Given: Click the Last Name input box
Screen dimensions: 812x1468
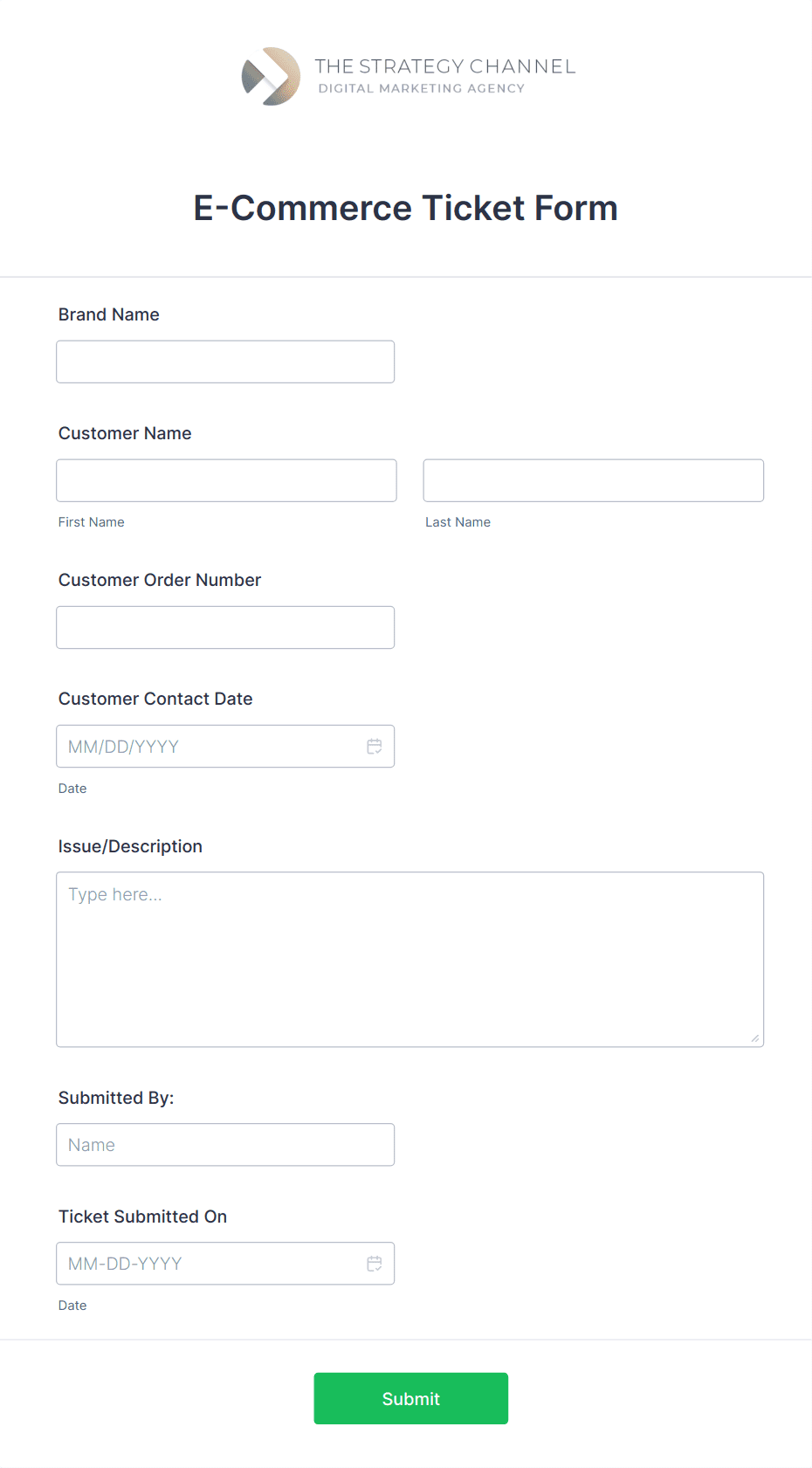Looking at the screenshot, I should (593, 479).
